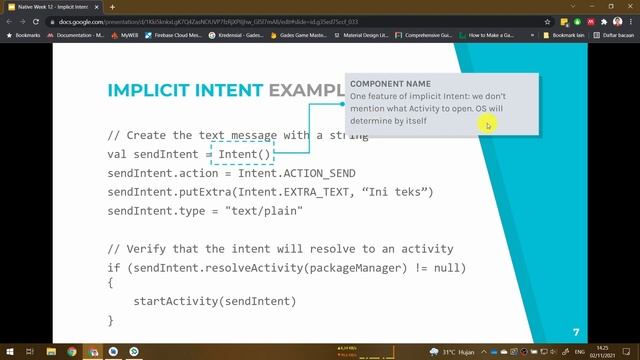Open the Comprehensive Gui... bookmark
The image size is (640, 360).
424,36
